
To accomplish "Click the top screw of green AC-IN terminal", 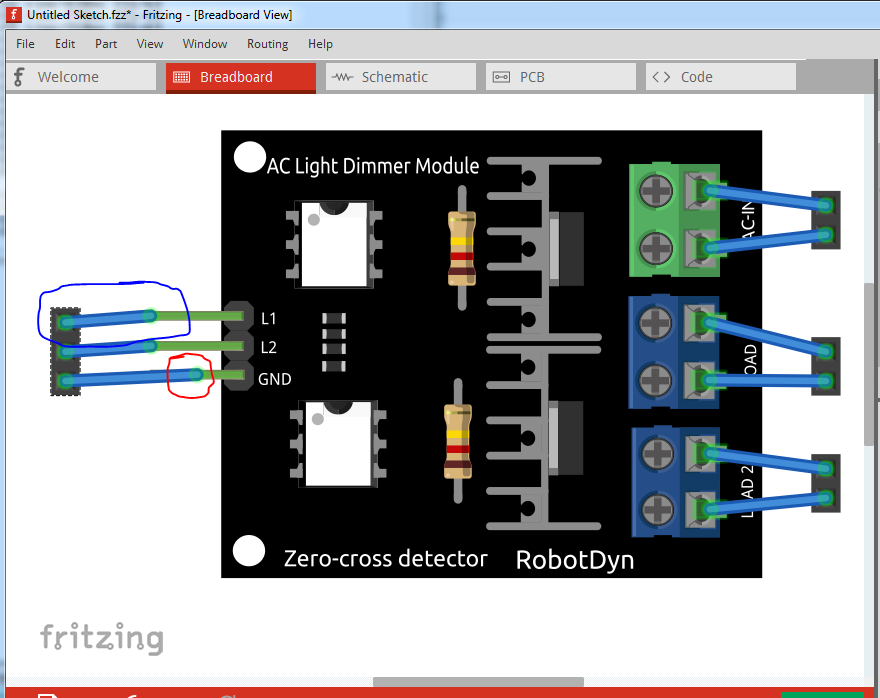I will click(x=656, y=190).
